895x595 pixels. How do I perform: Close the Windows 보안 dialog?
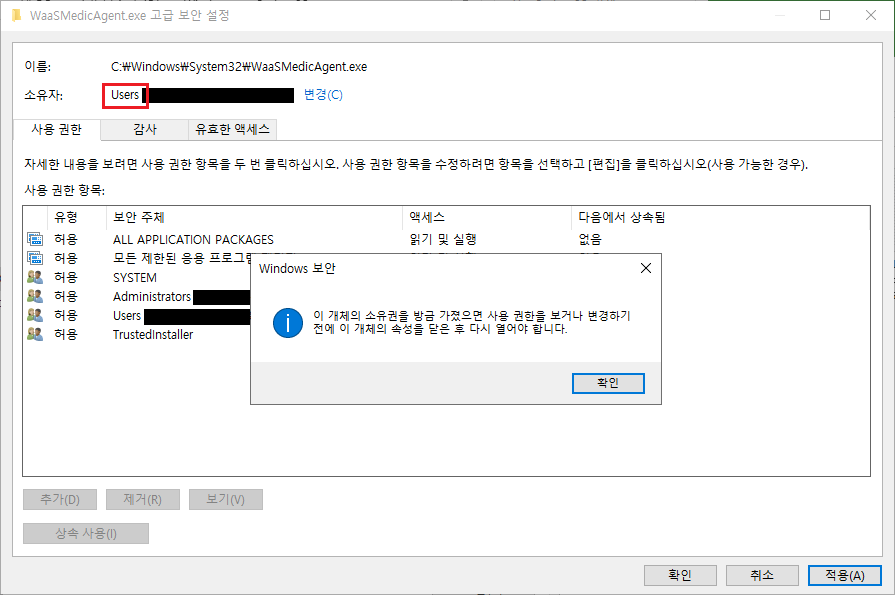click(x=646, y=268)
